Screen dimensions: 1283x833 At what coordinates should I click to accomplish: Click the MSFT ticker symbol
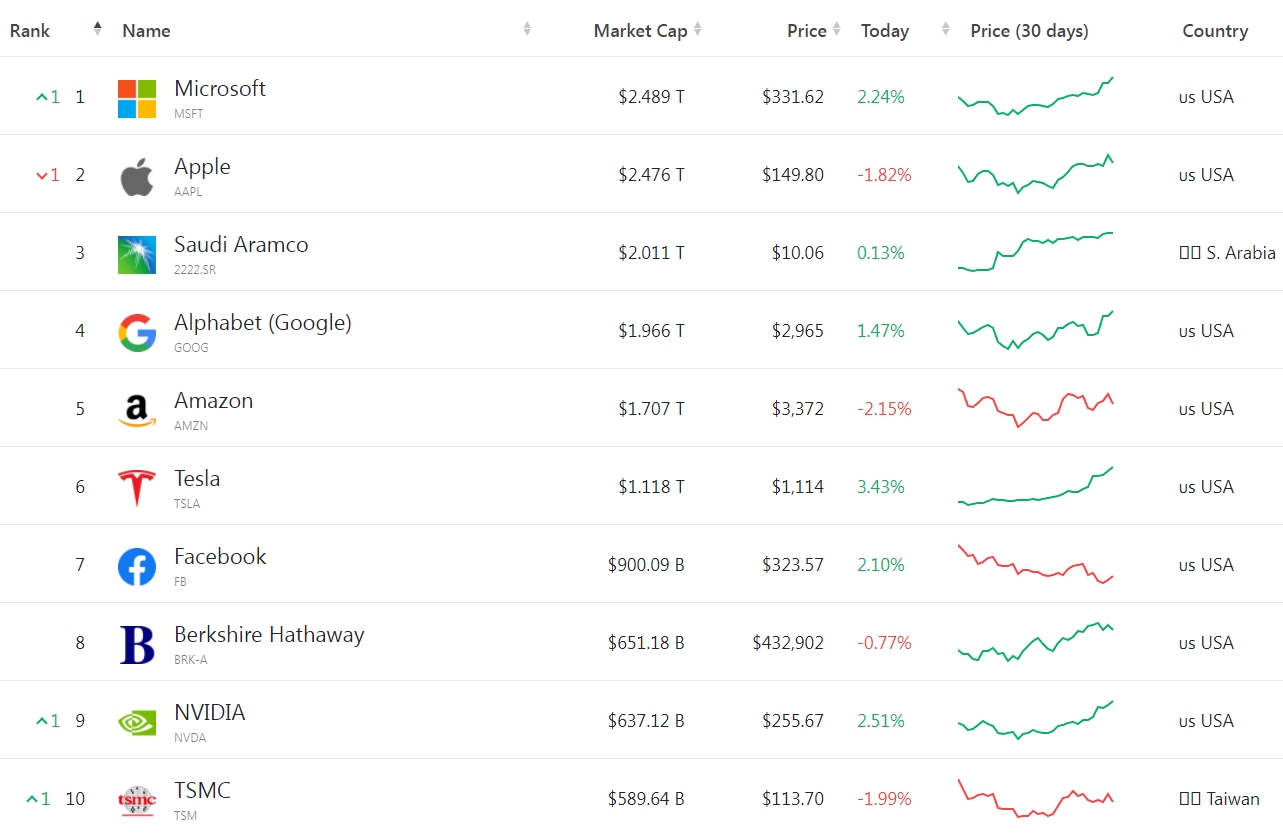[x=188, y=114]
